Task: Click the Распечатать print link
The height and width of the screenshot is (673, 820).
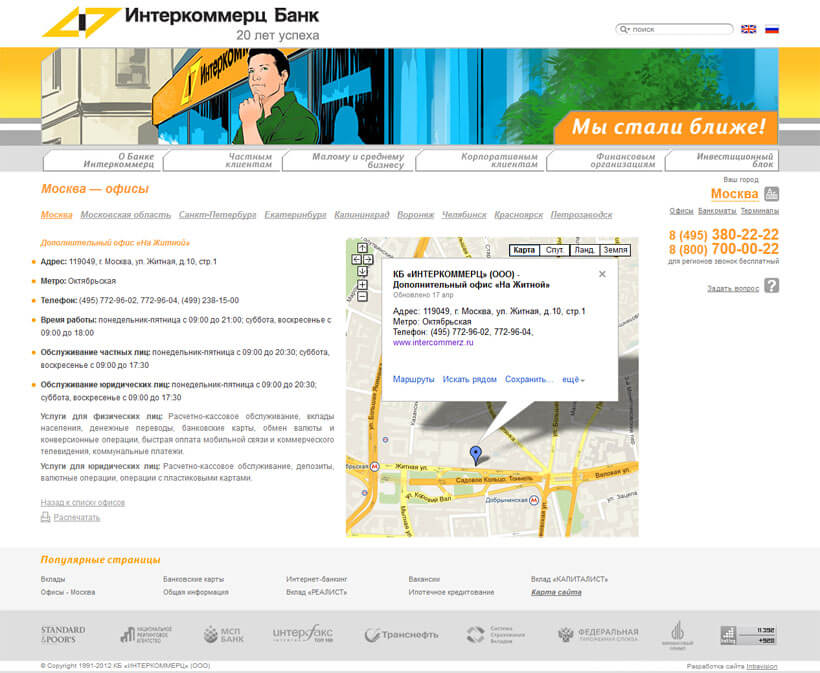Action: pos(76,517)
